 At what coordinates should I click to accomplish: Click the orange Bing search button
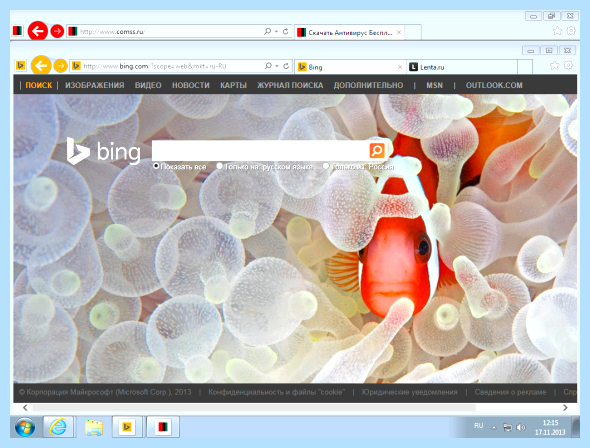(x=377, y=150)
